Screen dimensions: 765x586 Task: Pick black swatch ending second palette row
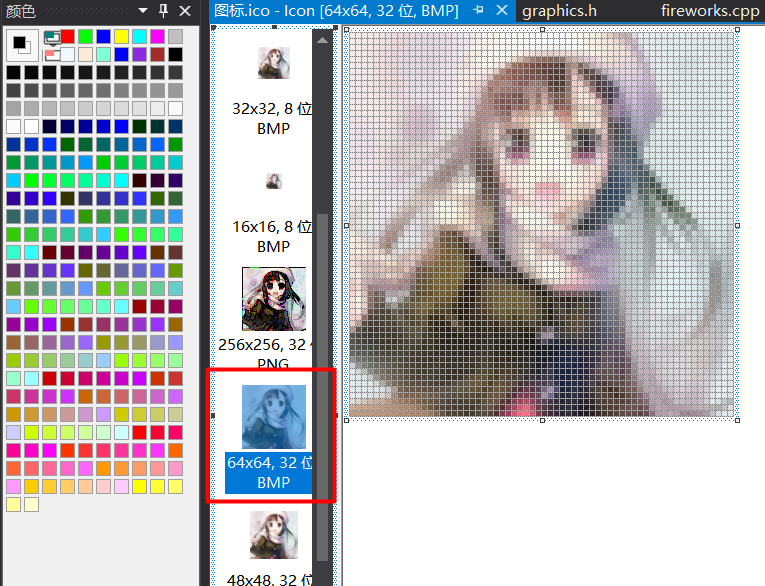click(176, 54)
